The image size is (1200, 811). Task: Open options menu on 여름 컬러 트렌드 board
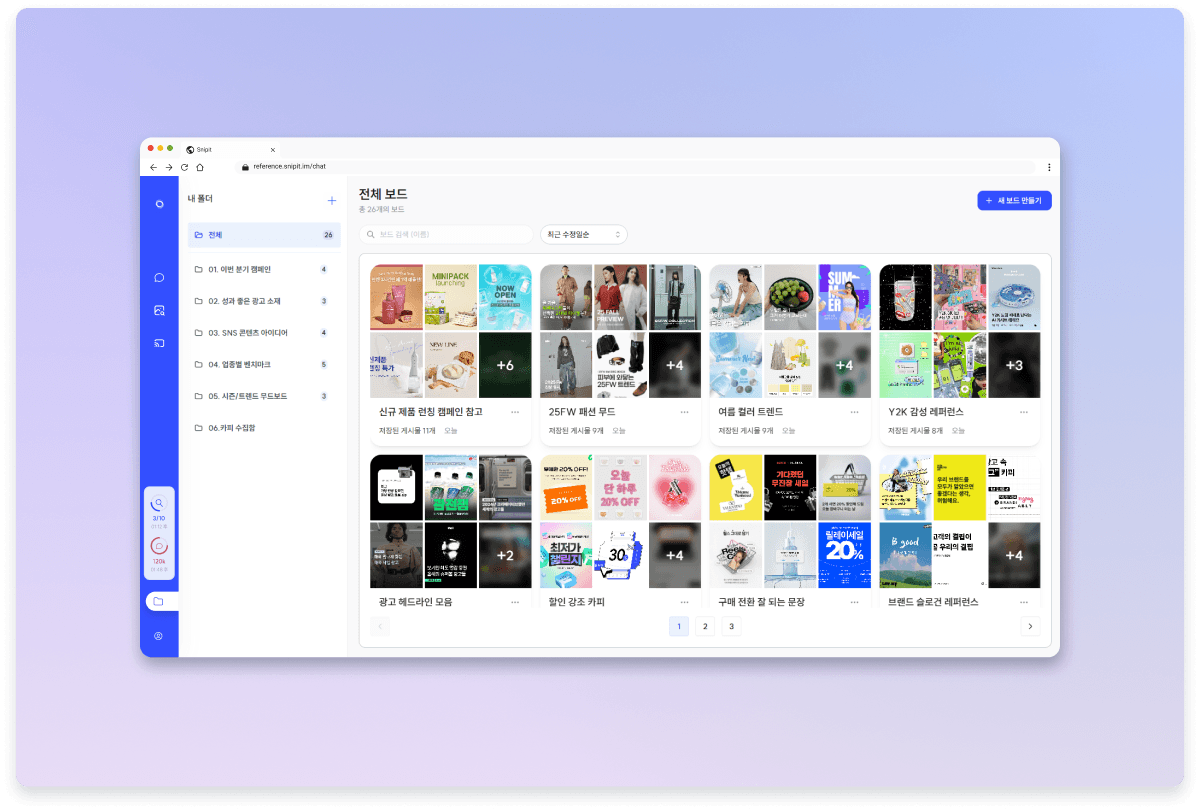pyautogui.click(x=854, y=411)
